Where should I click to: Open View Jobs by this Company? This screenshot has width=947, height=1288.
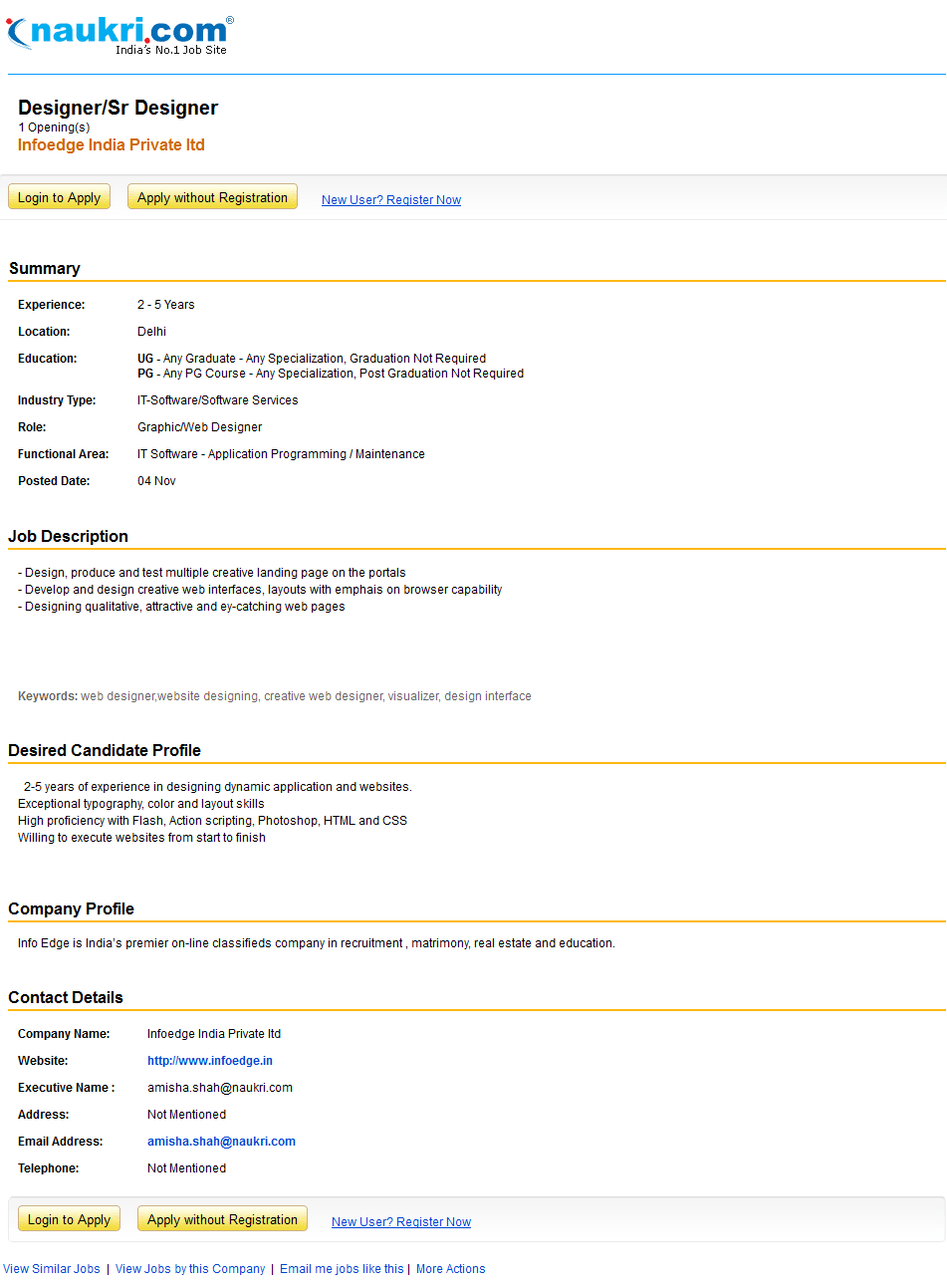click(x=190, y=1269)
